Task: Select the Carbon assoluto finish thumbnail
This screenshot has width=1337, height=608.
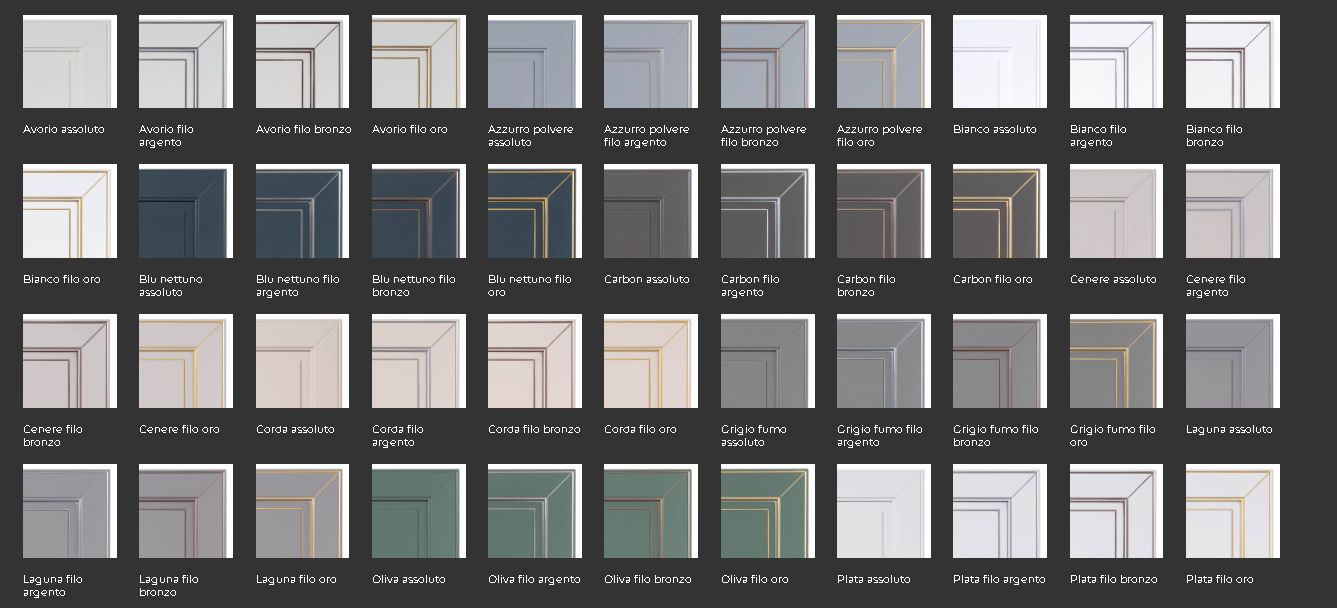Action: (x=650, y=211)
